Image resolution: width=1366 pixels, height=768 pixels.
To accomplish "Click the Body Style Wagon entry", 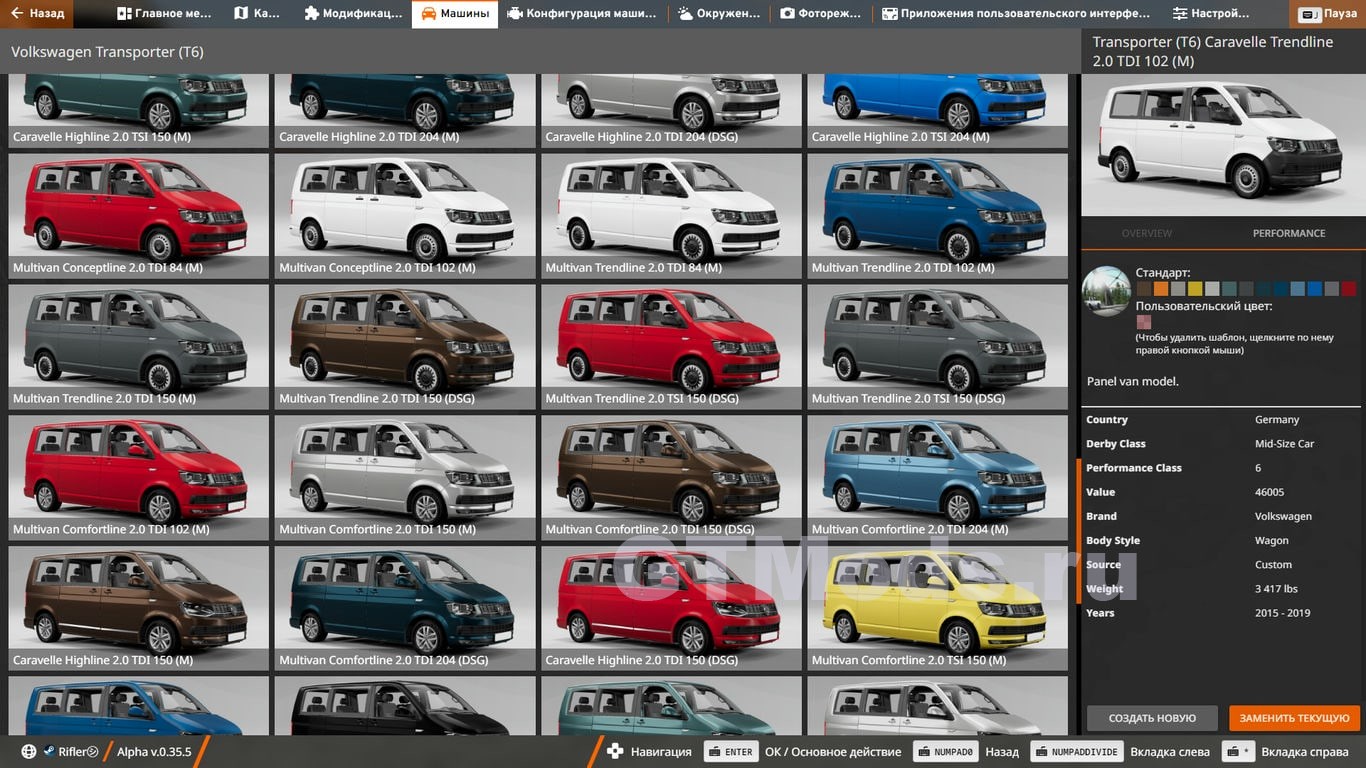I will (1221, 541).
